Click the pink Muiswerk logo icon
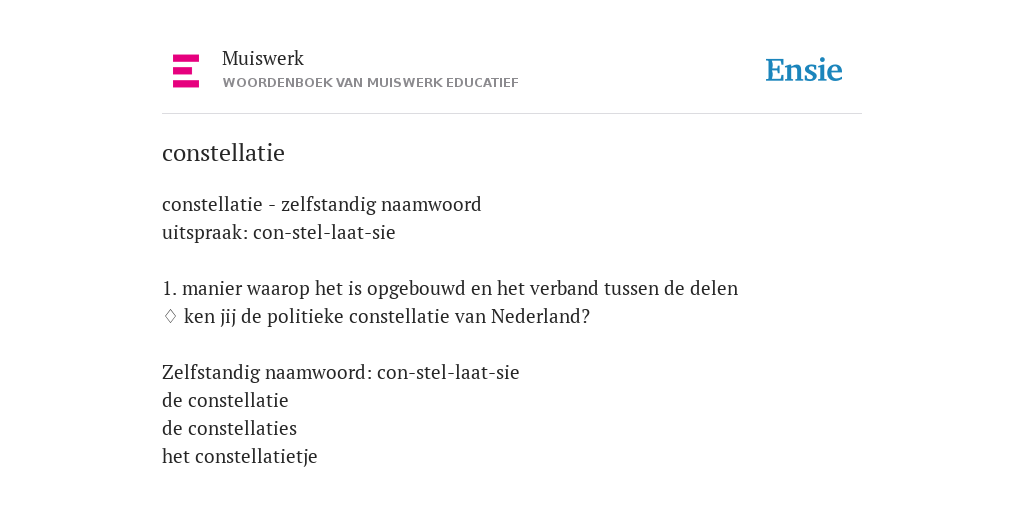1024x512 pixels. click(x=185, y=71)
